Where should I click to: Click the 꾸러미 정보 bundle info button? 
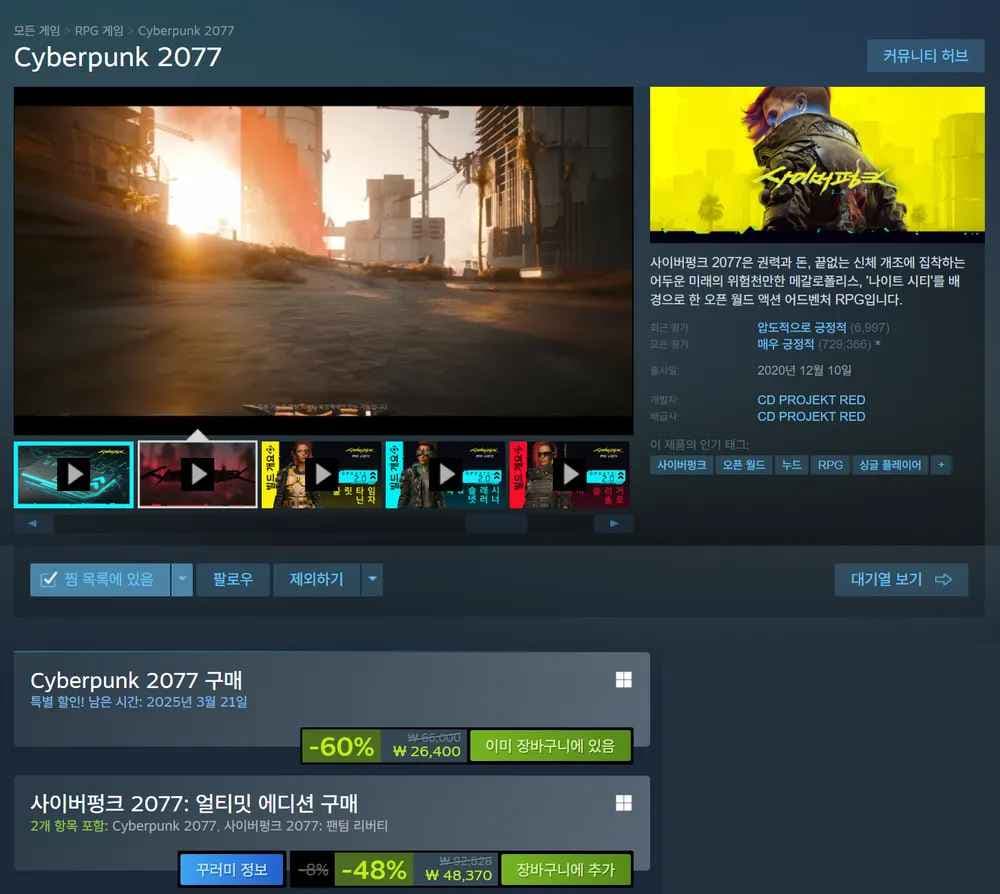232,870
